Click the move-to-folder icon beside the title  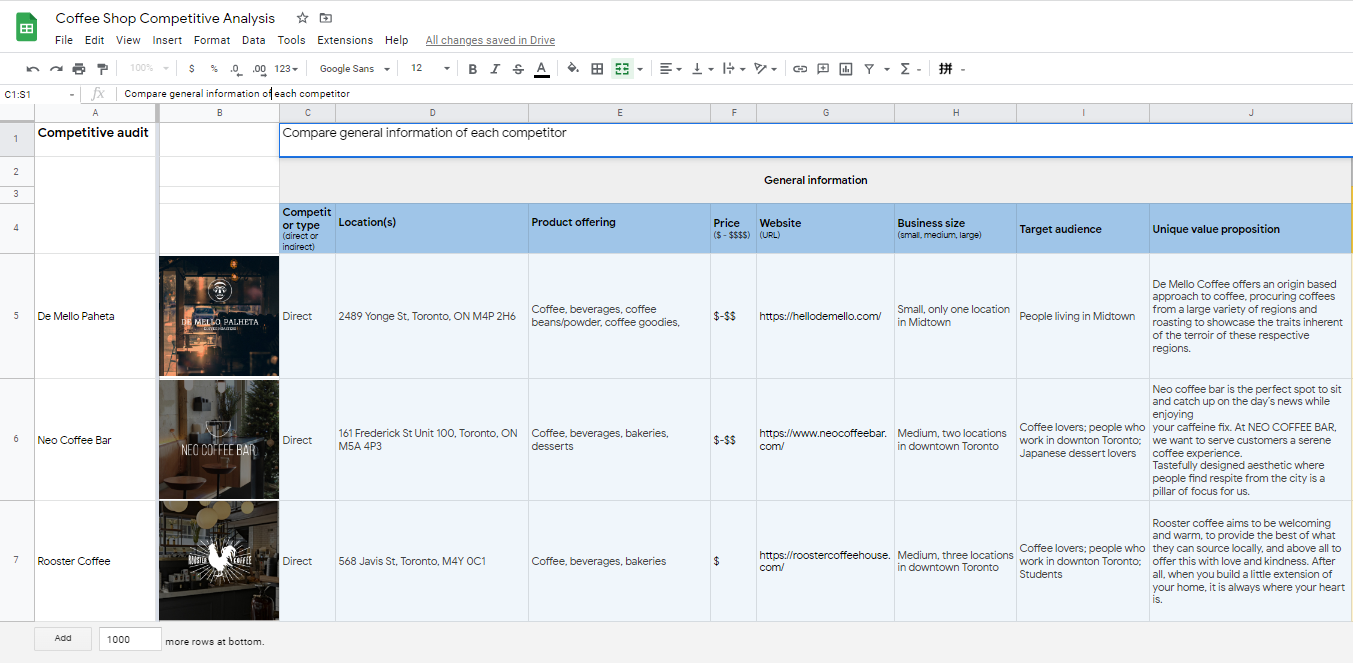pyautogui.click(x=326, y=18)
